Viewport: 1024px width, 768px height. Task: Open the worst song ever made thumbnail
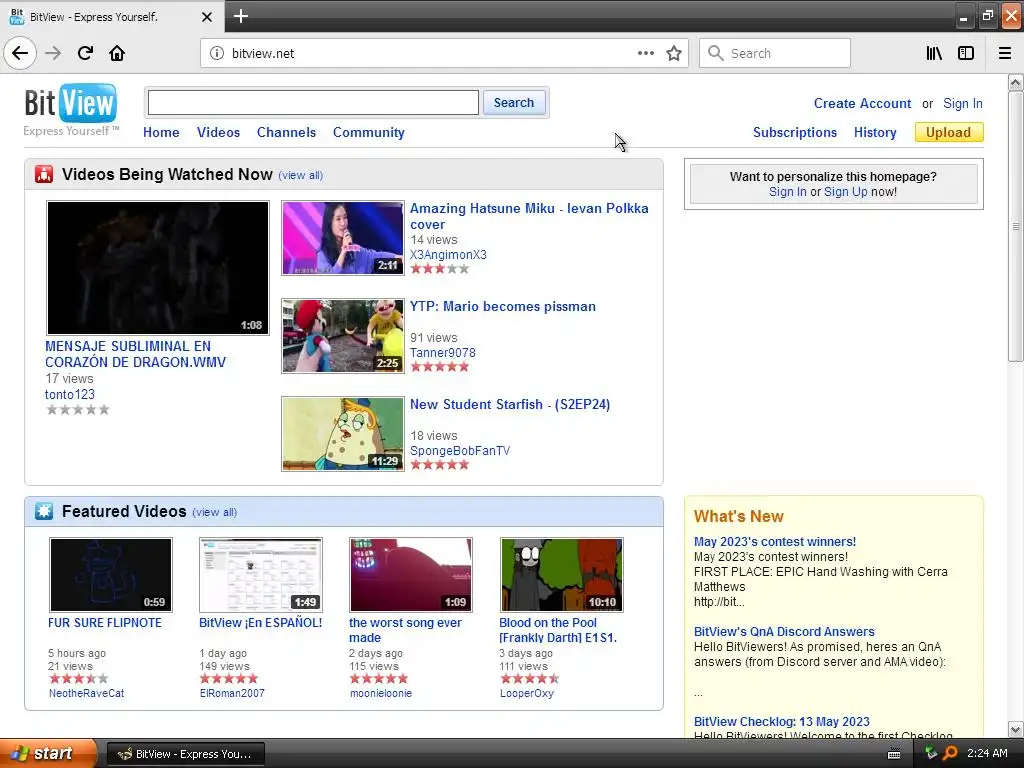pos(411,575)
